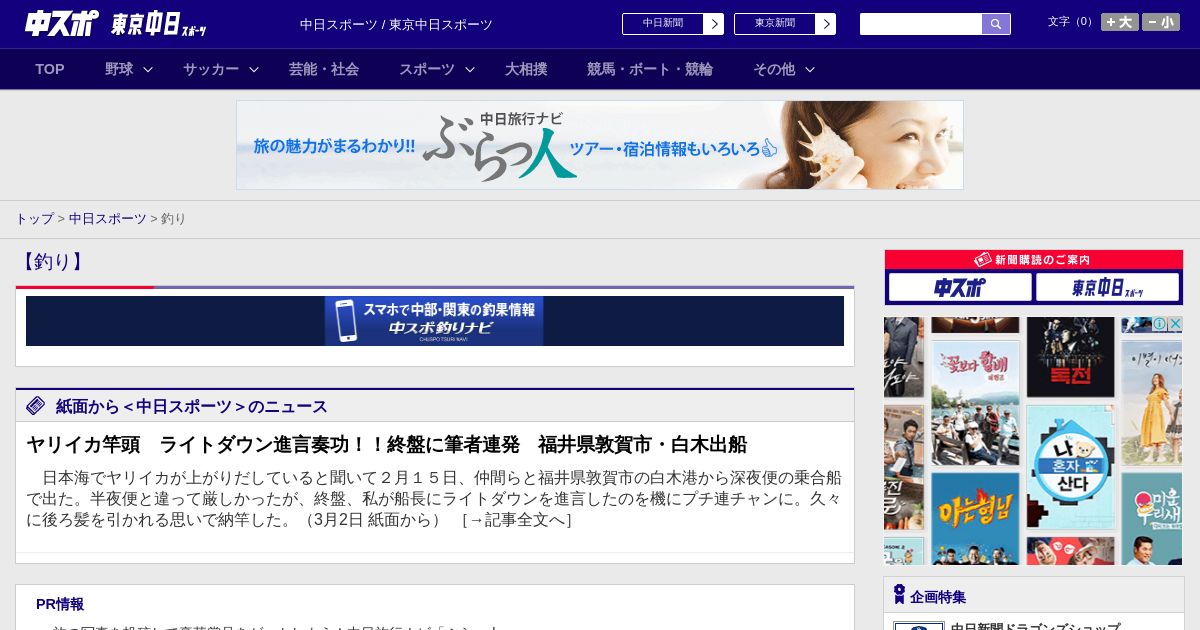Viewport: 1200px width, 630px height.
Task: Open the 野球 menu item
Action: click(x=119, y=69)
